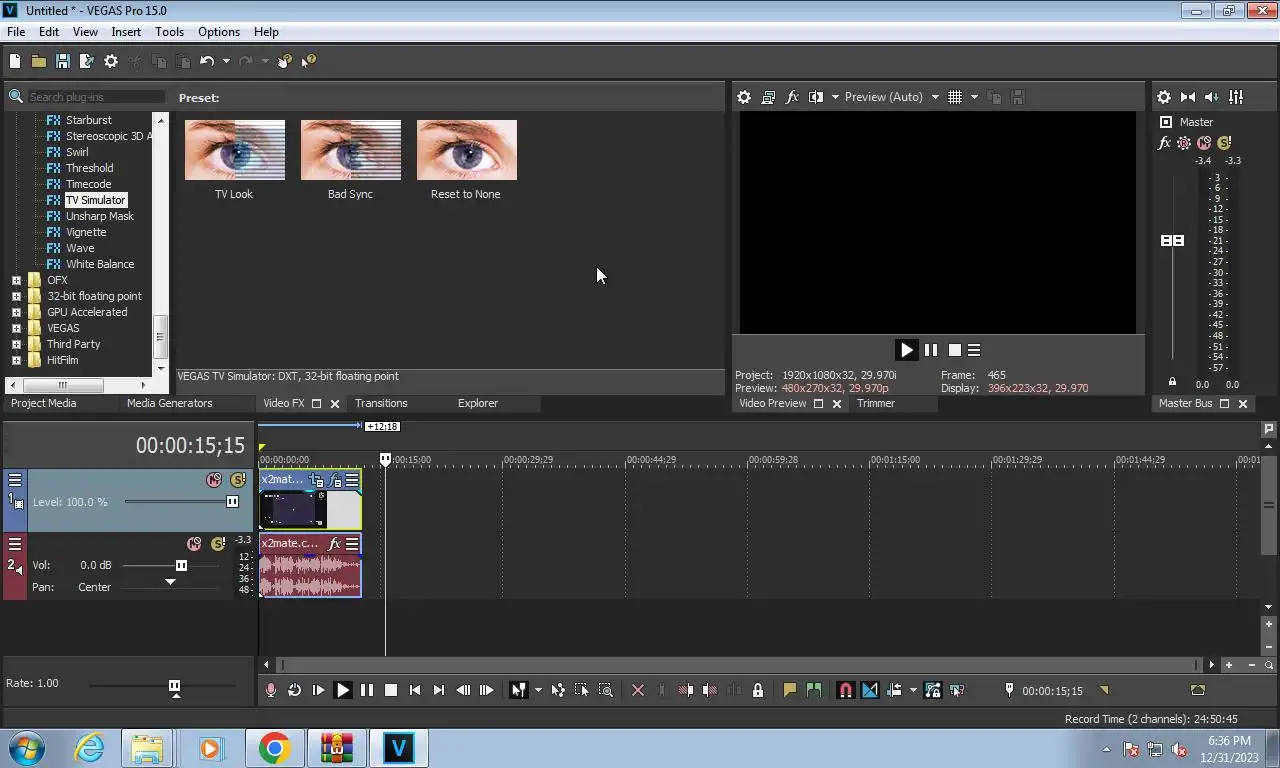
Task: Expand the 32-bit floating point folder
Action: pyautogui.click(x=16, y=296)
